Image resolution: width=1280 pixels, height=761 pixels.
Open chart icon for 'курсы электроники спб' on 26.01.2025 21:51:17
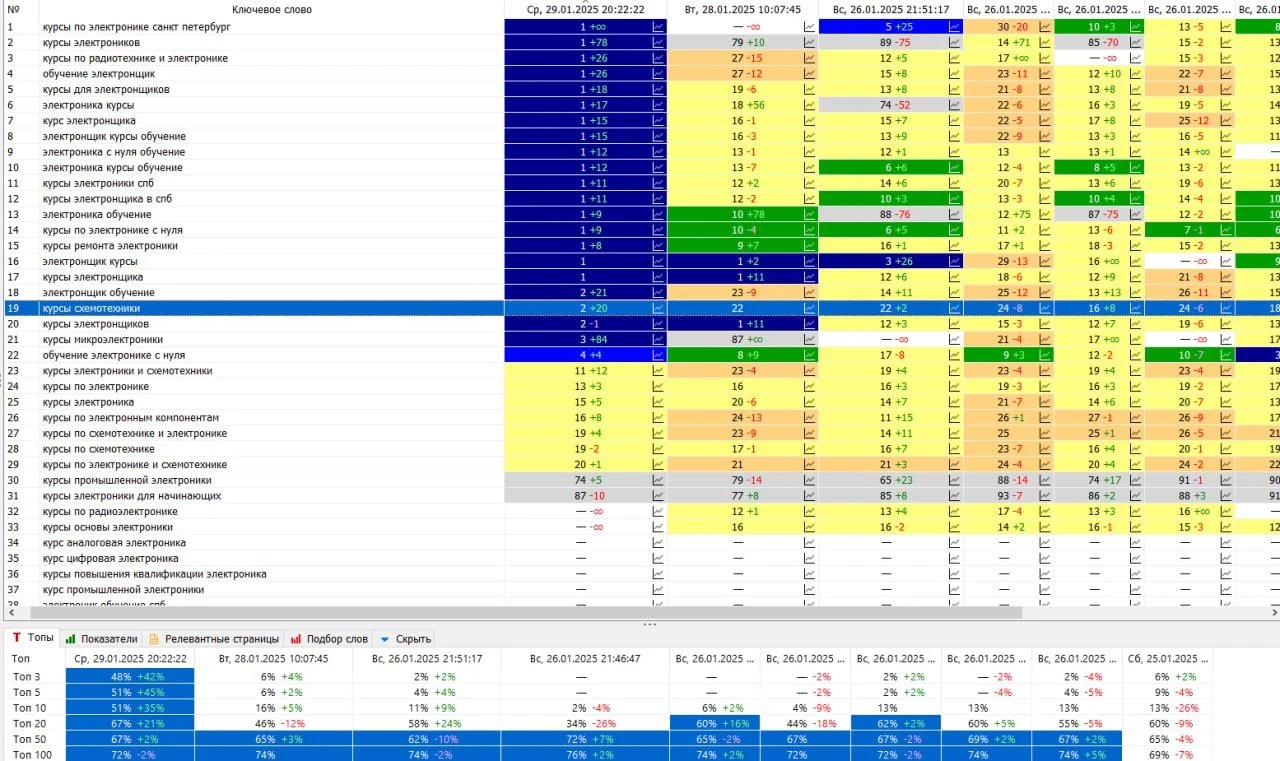point(954,184)
